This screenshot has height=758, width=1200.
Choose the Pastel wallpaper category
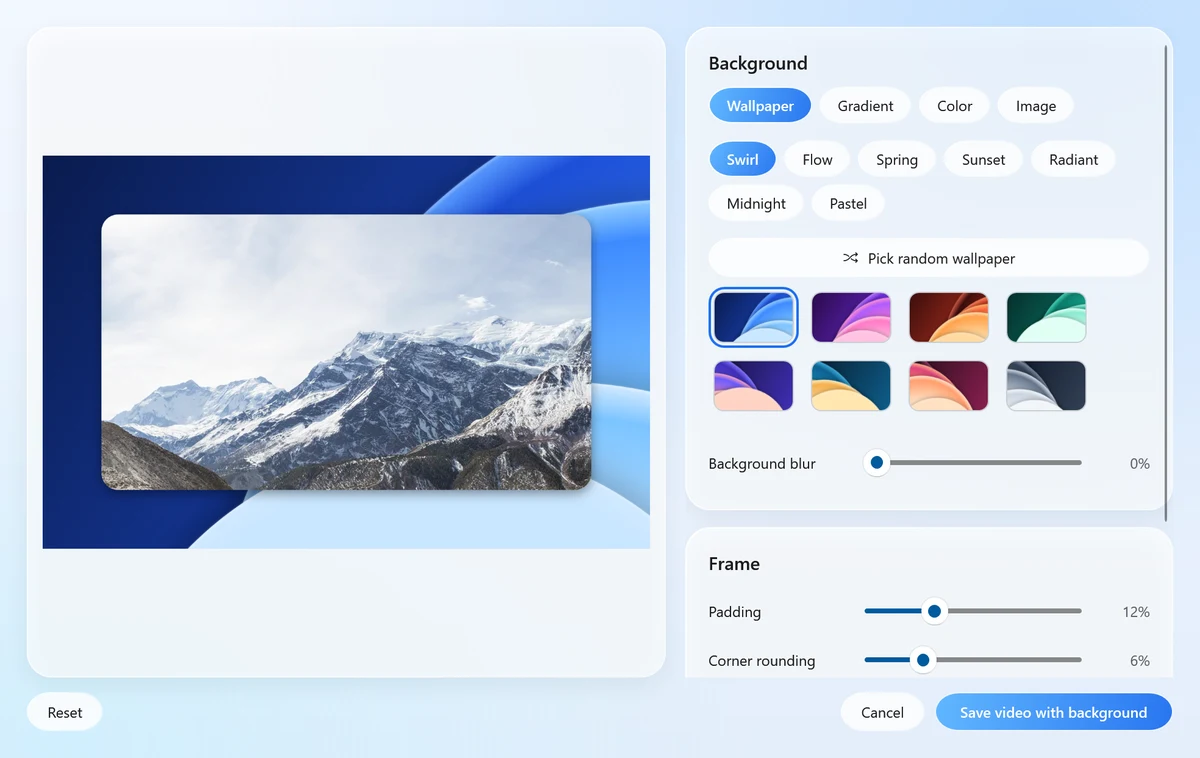pos(847,203)
